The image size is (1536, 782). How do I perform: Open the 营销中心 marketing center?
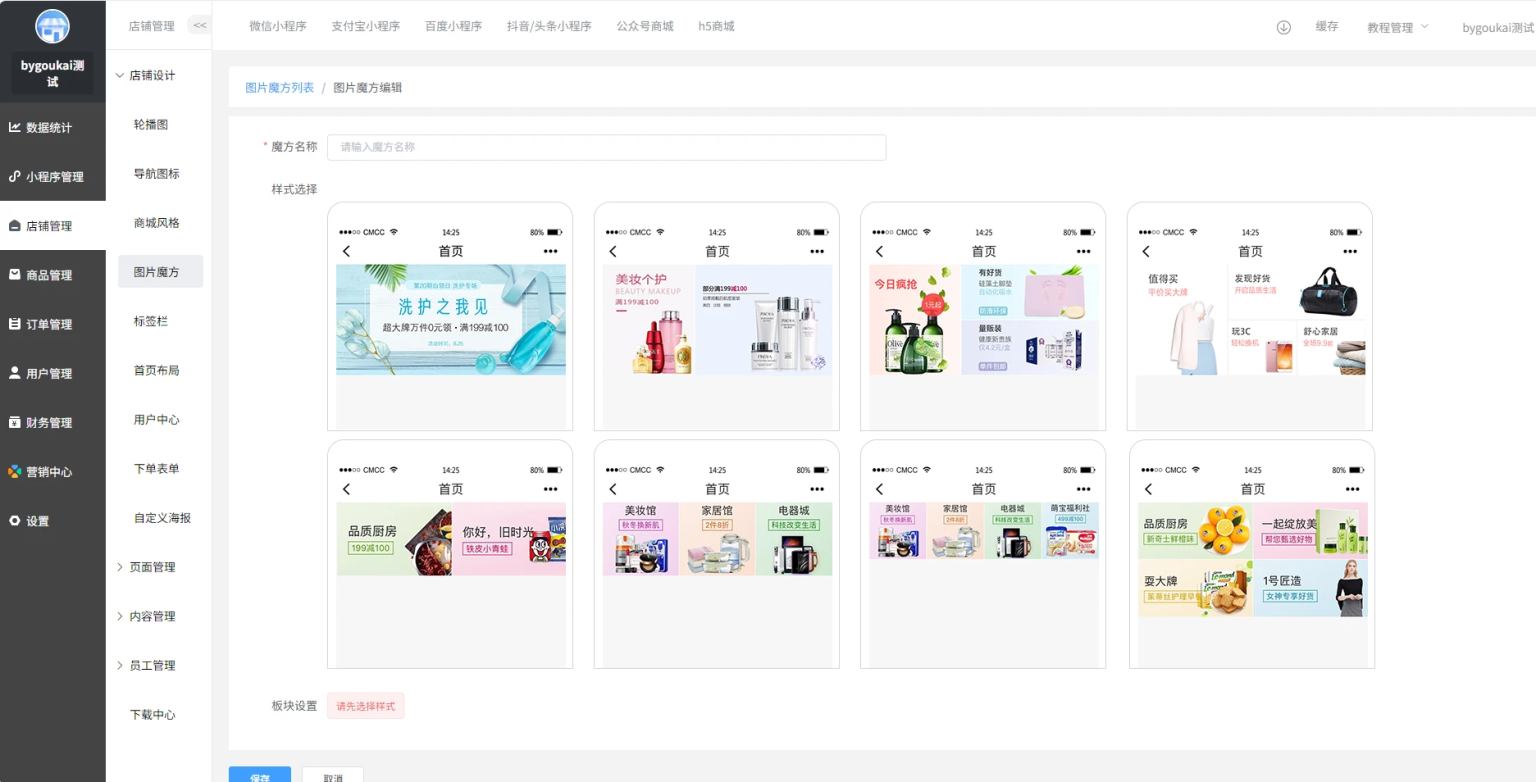(x=52, y=471)
